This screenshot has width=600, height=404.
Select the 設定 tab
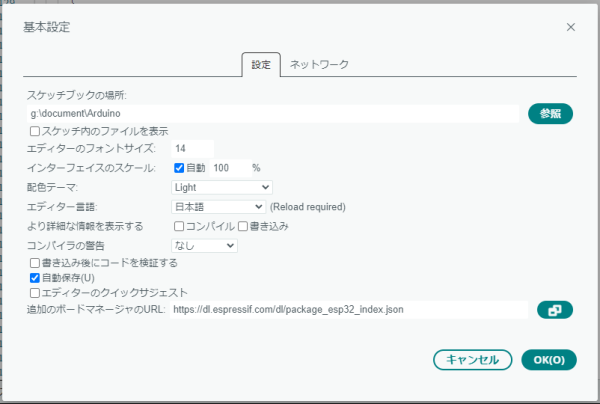point(261,65)
